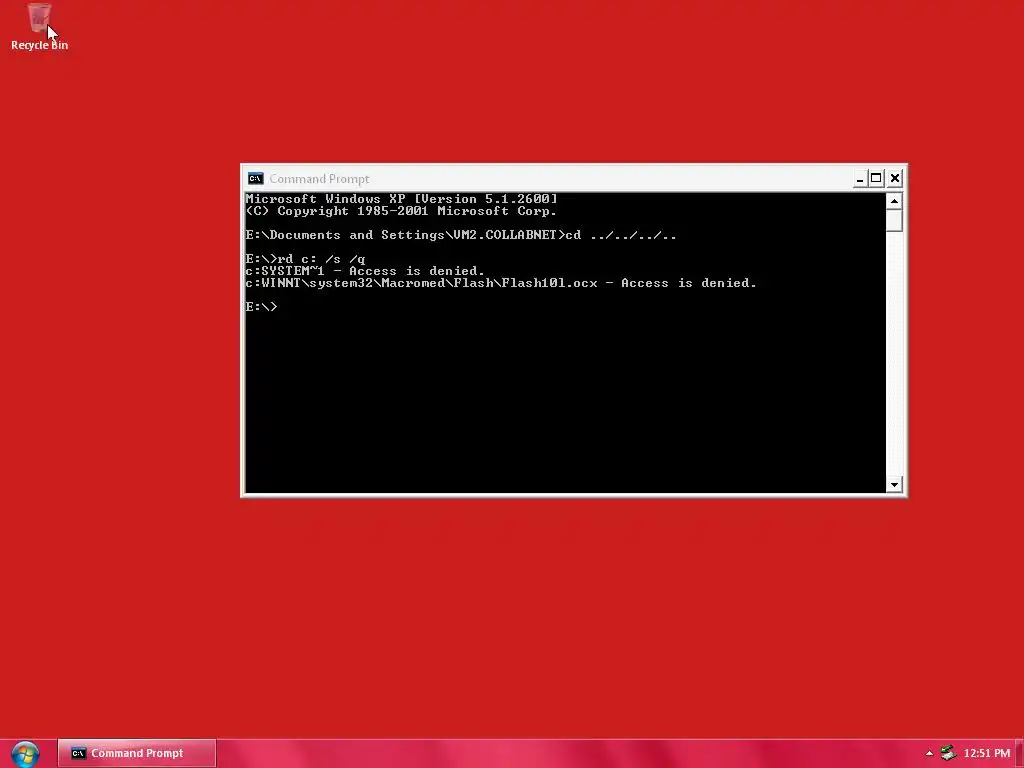
Task: Click 'c:SYSTEM~1 - Access is denied.' line
Action: point(365,271)
